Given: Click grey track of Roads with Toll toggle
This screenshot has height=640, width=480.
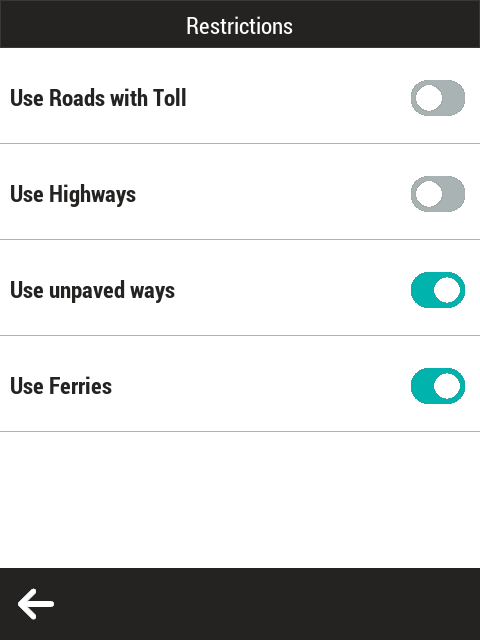Looking at the screenshot, I should pyautogui.click(x=454, y=98).
